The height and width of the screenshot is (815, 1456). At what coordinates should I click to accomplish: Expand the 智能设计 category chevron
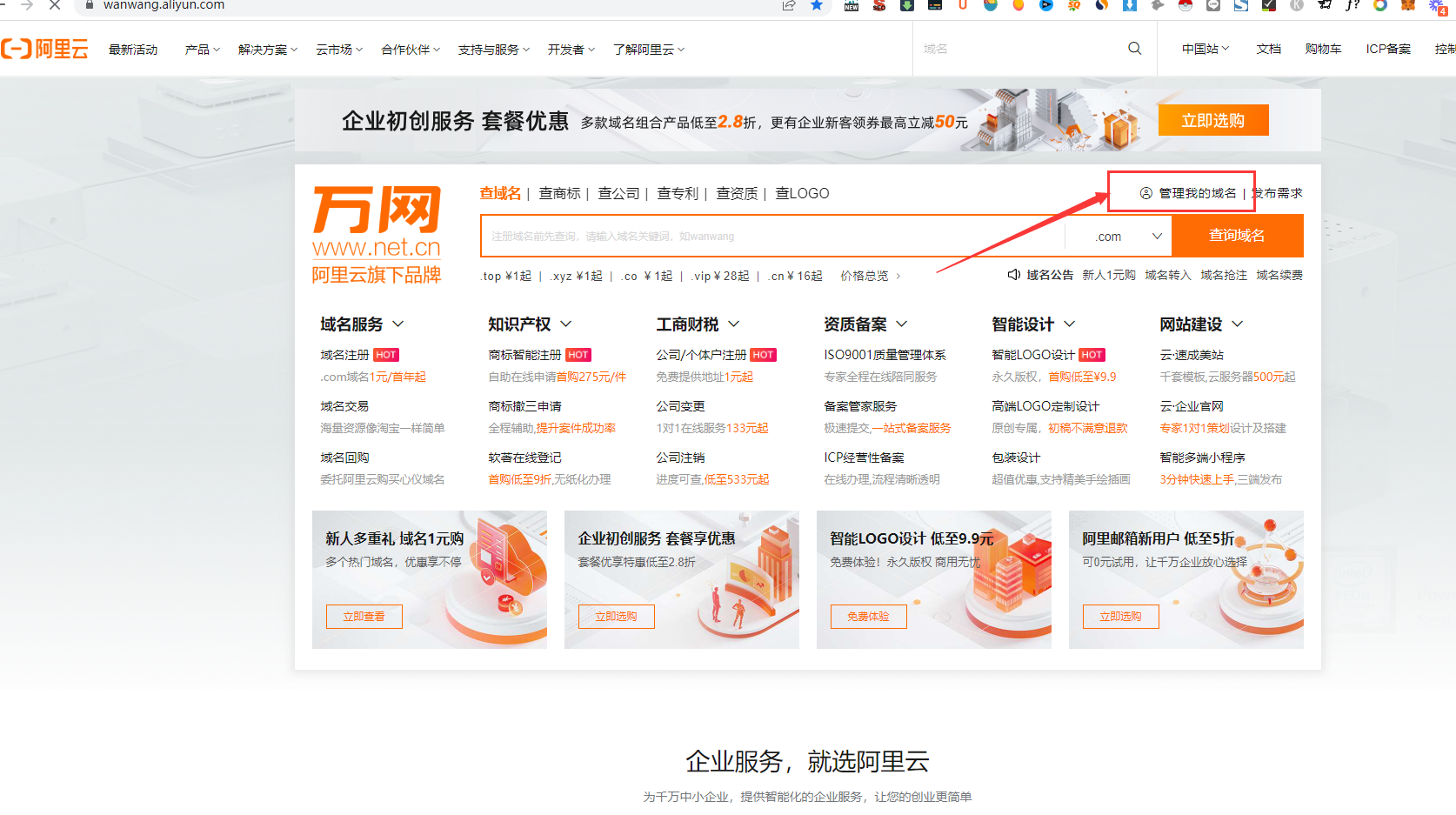1070,324
